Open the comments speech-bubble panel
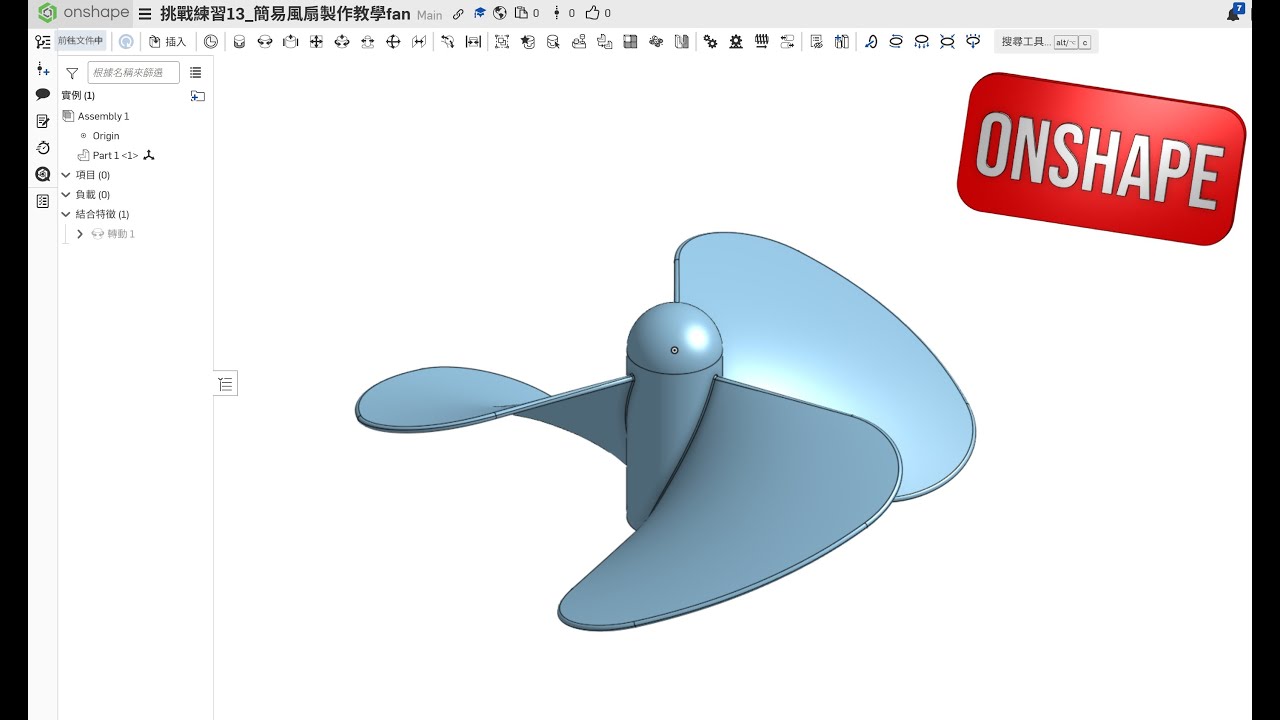Image resolution: width=1280 pixels, height=720 pixels. 42,94
